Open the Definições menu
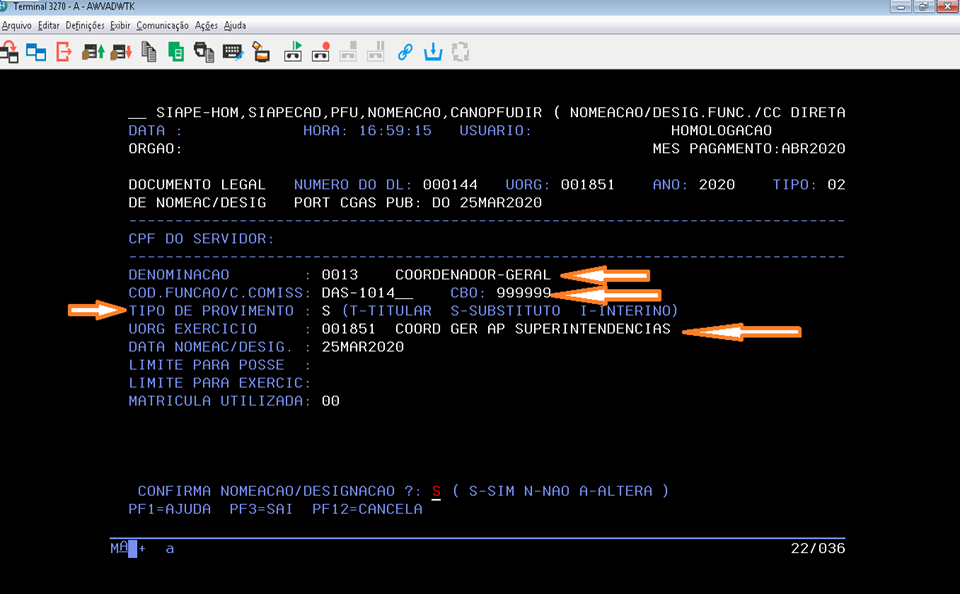Image resolution: width=960 pixels, height=594 pixels. click(85, 25)
